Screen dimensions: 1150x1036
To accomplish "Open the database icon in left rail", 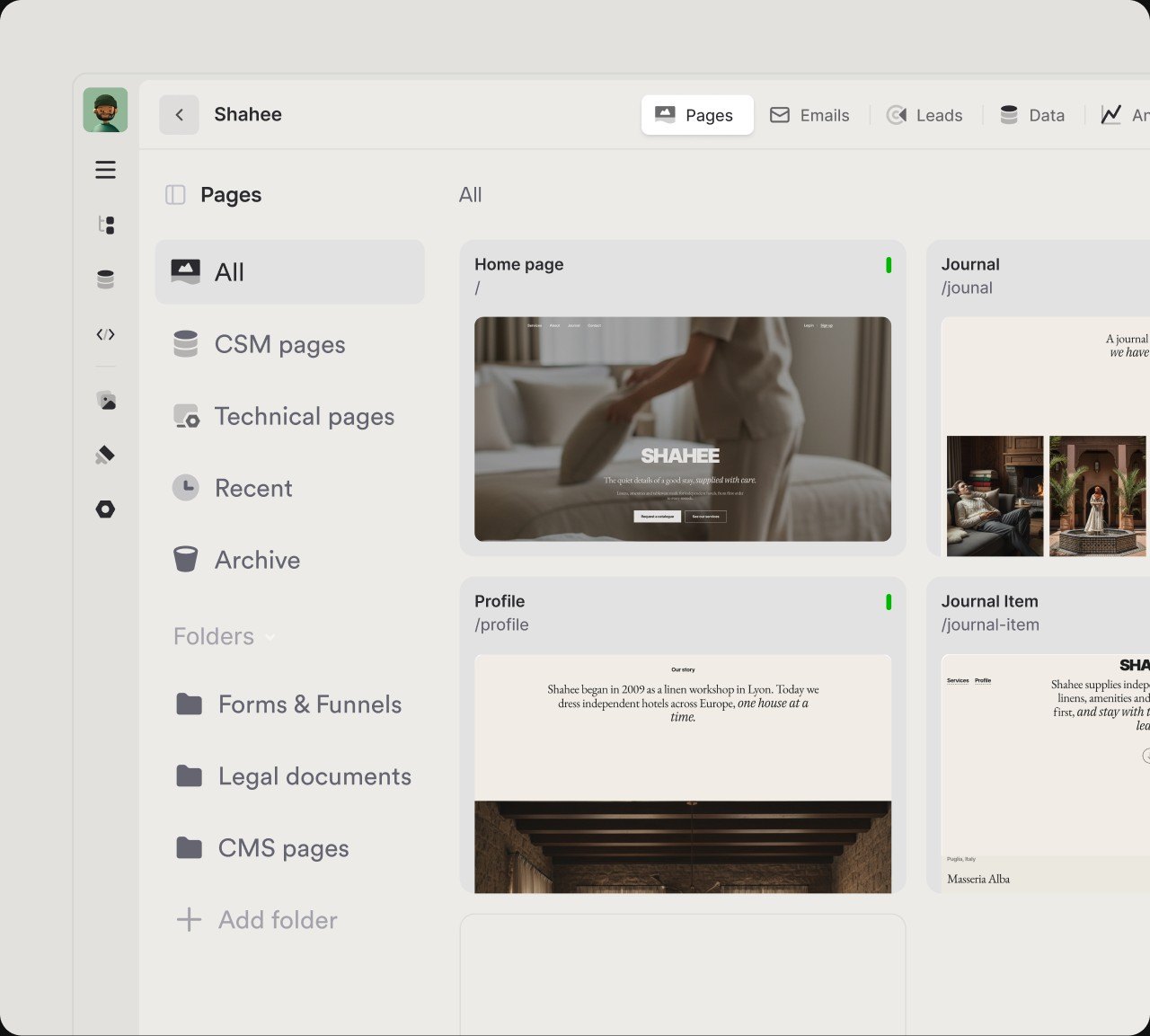I will 105,279.
